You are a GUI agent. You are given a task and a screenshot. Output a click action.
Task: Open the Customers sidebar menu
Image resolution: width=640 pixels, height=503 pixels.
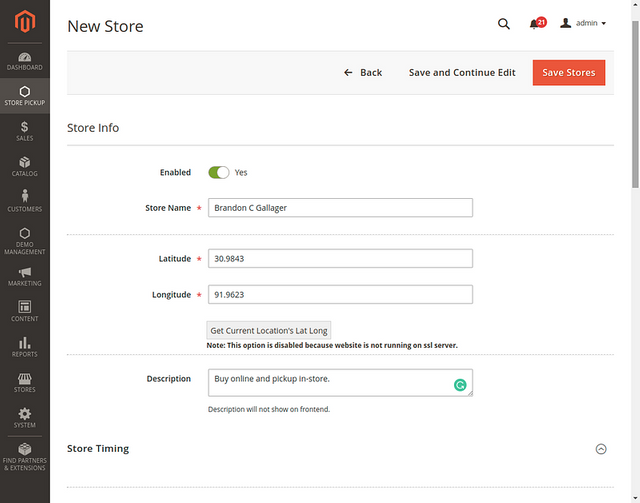(x=24, y=202)
